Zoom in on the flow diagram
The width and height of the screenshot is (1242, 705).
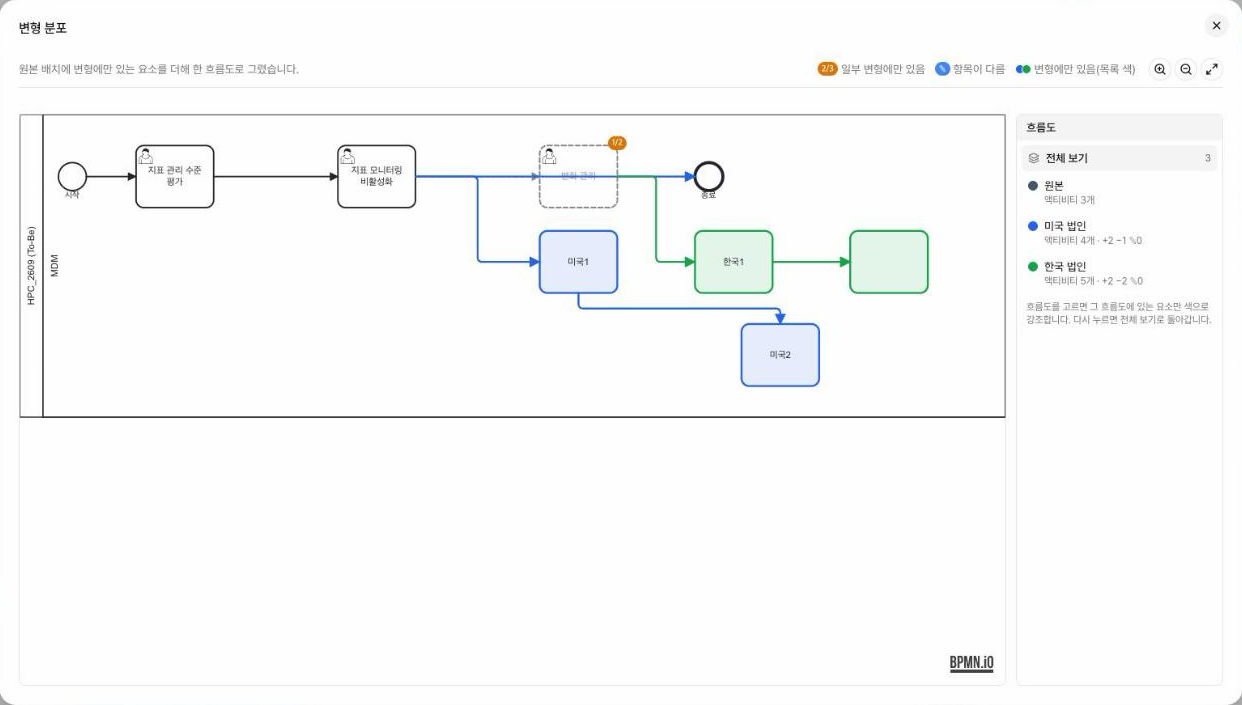click(1160, 69)
